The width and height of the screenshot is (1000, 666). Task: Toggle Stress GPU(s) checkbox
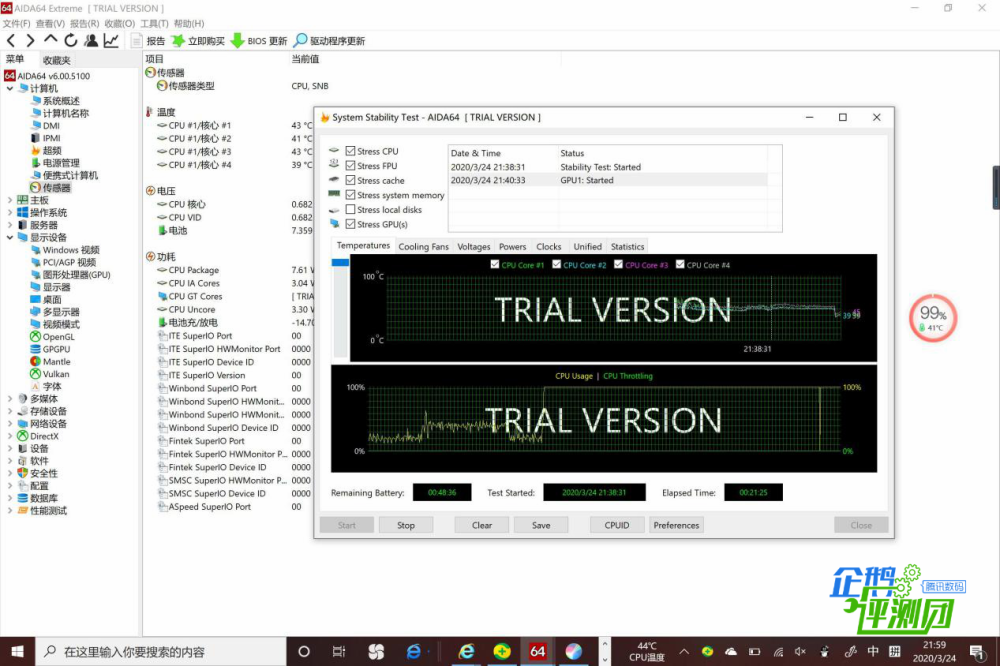point(350,224)
